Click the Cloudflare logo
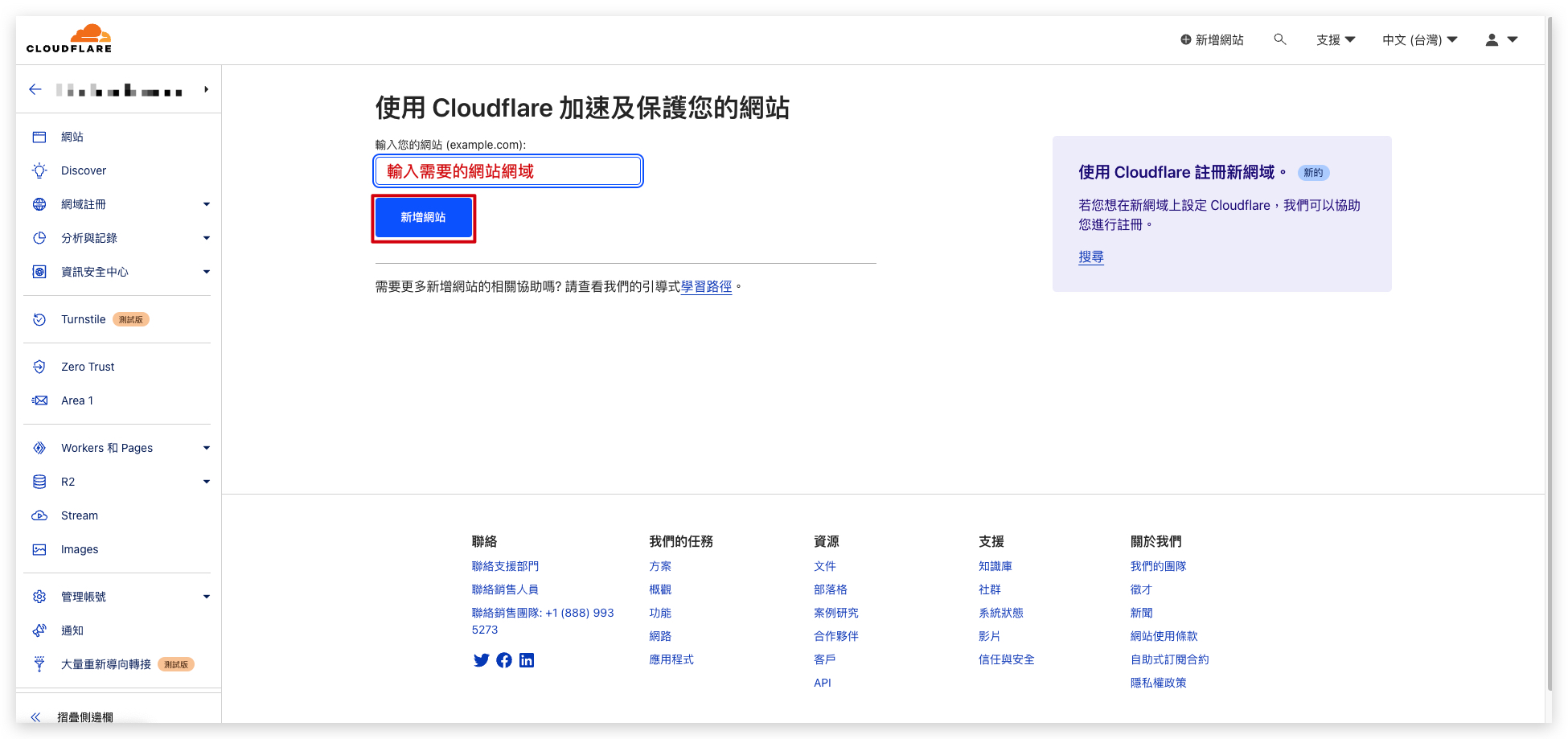 [x=68, y=38]
